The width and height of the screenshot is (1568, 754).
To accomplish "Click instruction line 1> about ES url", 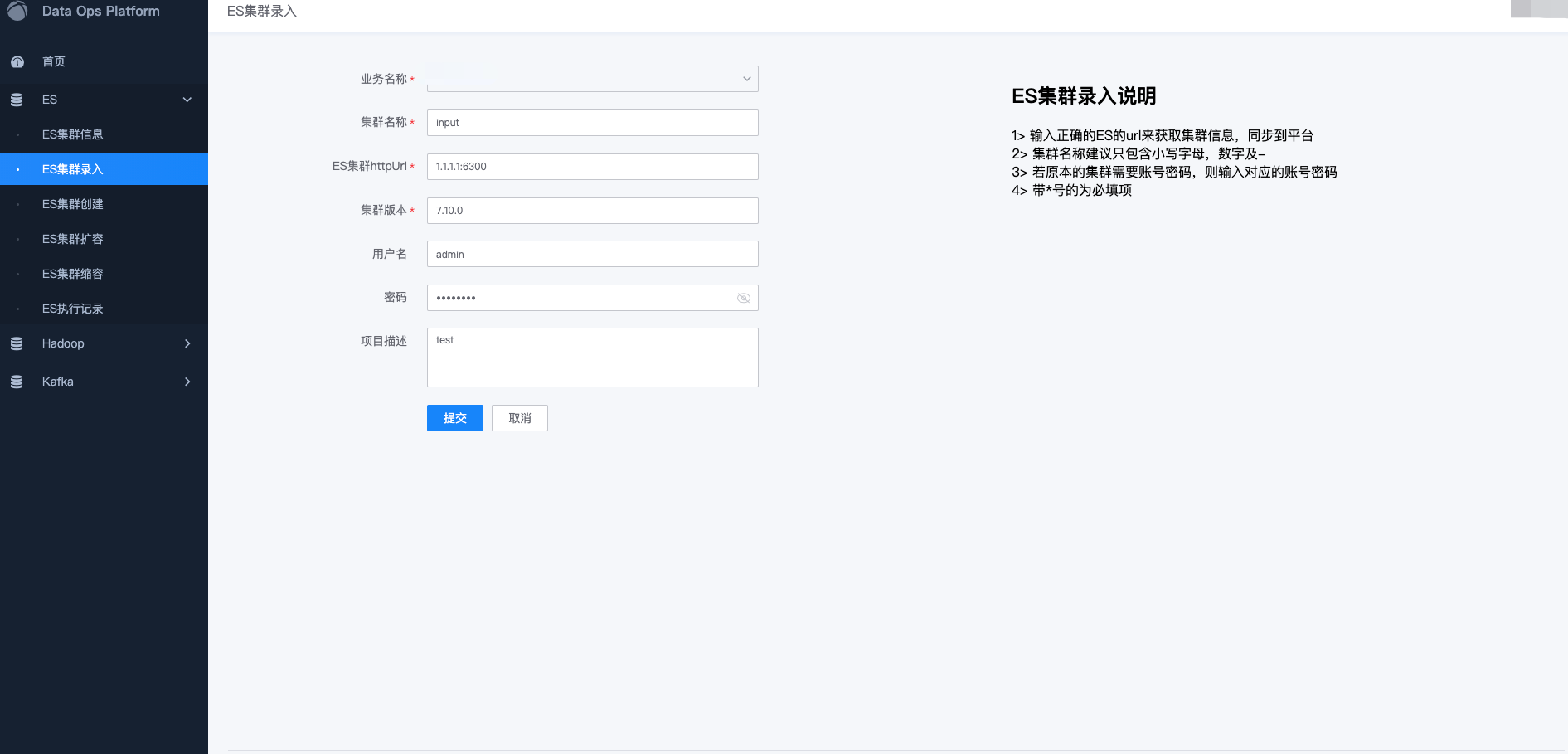I will point(1163,135).
